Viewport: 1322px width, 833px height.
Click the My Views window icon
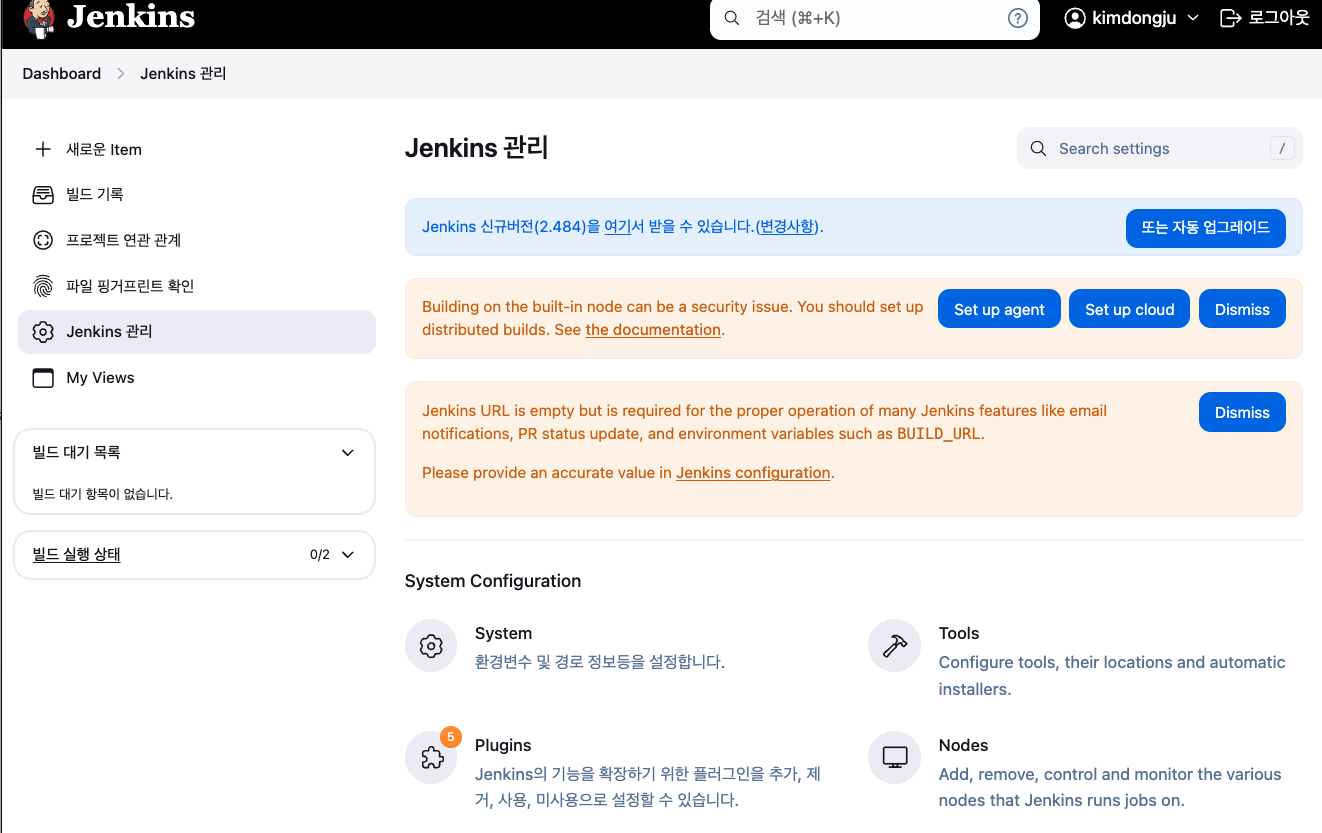pos(43,378)
